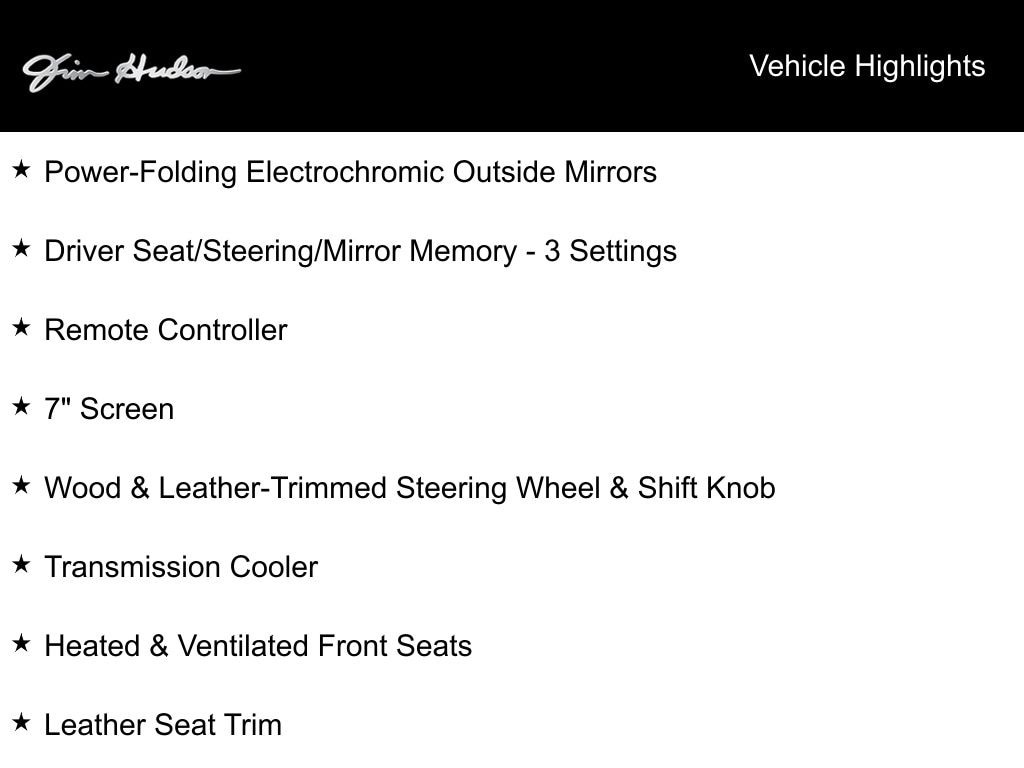The width and height of the screenshot is (1024, 768).
Task: Click the Leather Seat Trim highlight text
Action: 163,725
